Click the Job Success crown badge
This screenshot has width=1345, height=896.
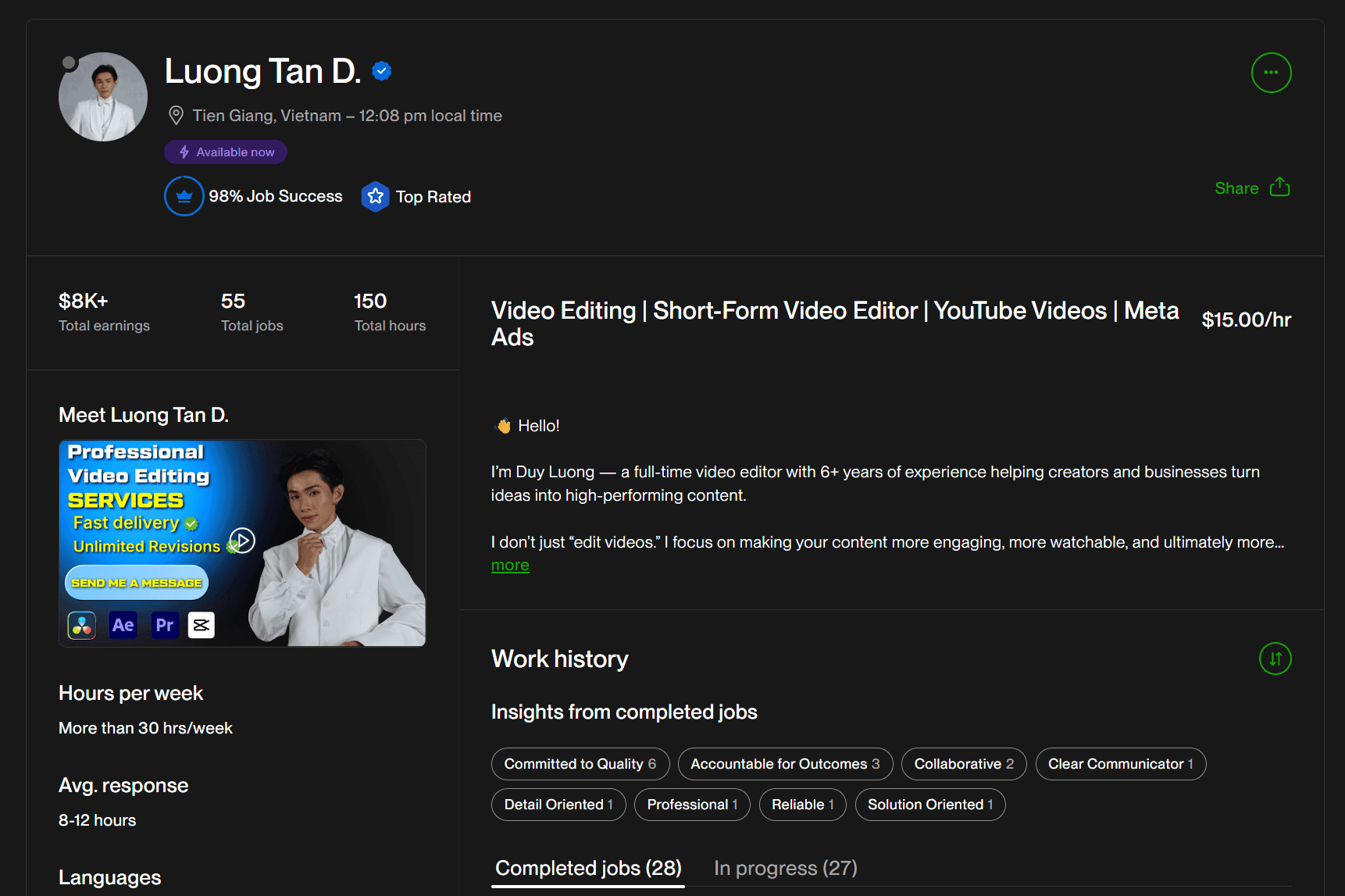click(x=184, y=196)
